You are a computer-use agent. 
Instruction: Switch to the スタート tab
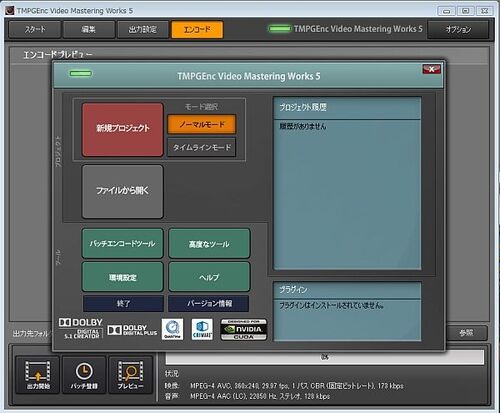[x=35, y=29]
